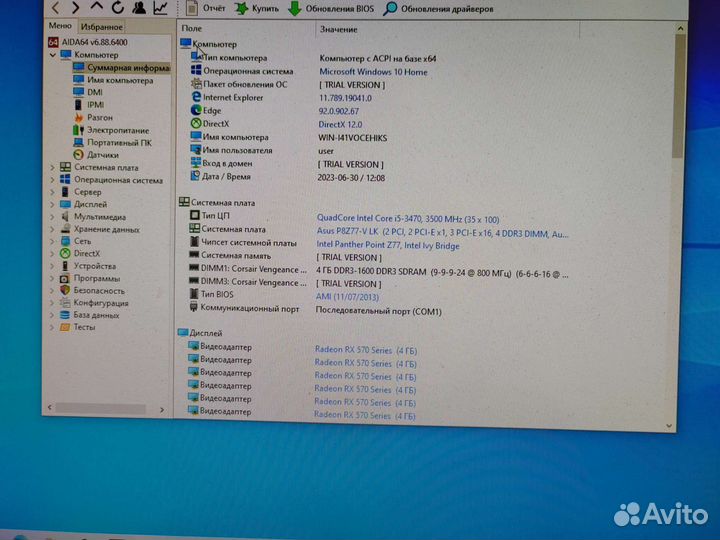Expand the Хранение данных tree node

(52, 229)
